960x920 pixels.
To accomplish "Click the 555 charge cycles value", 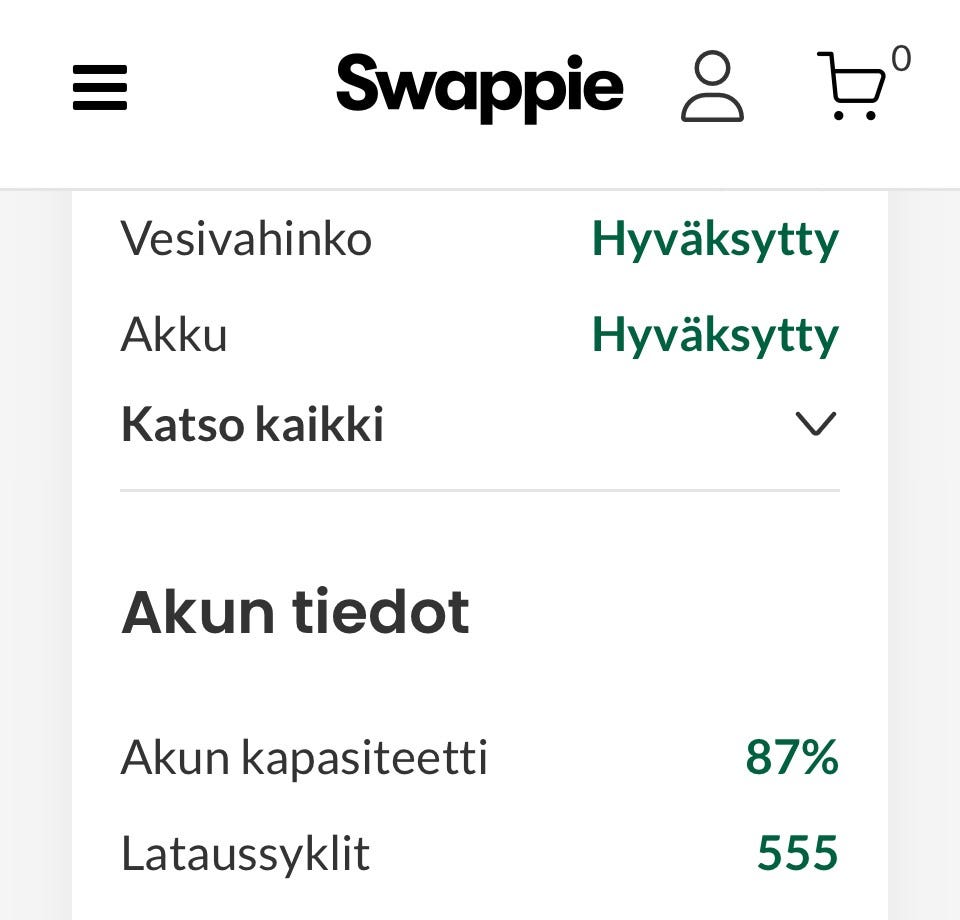I will point(797,853).
